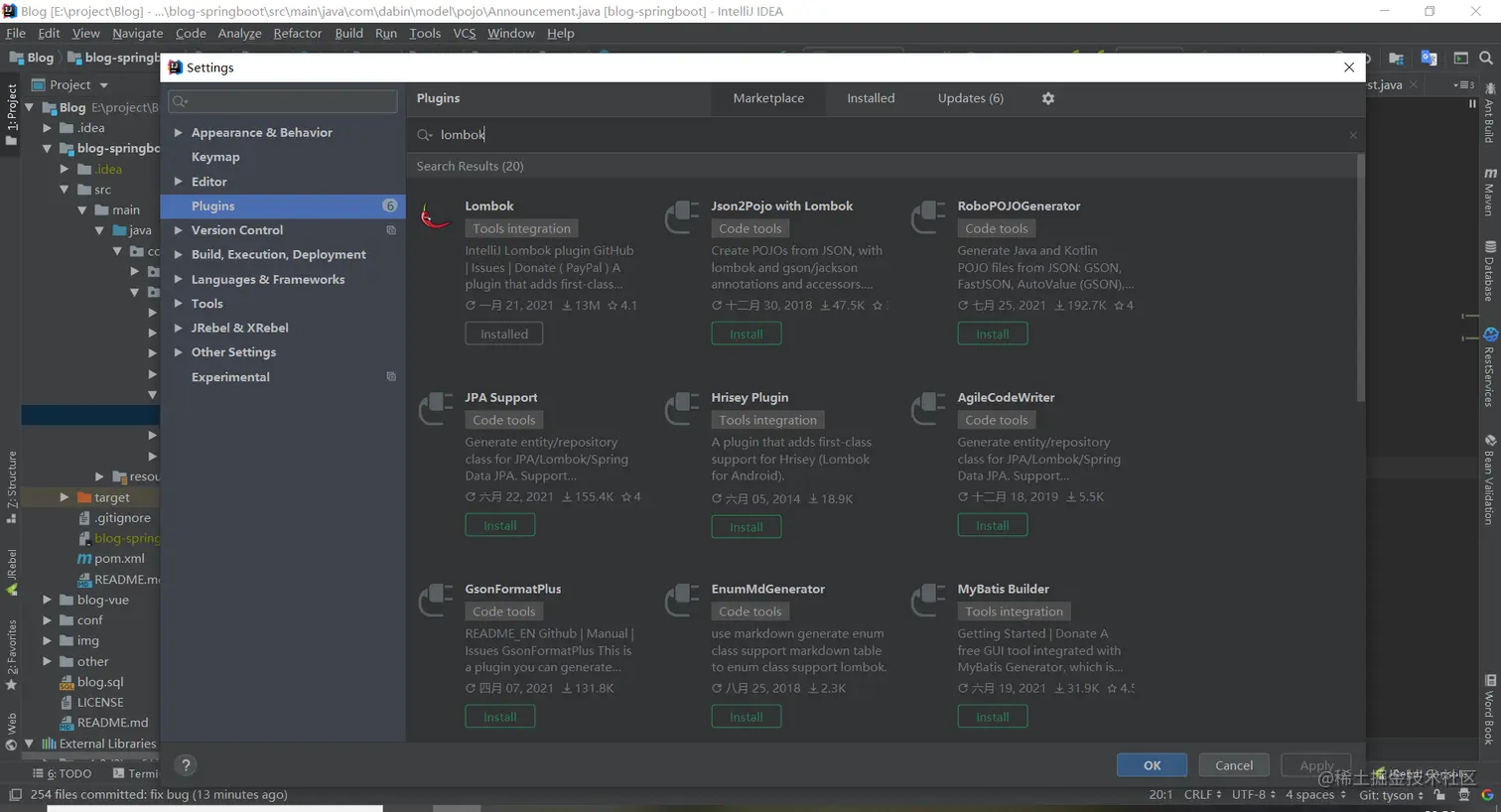
Task: Open the run anything terminal toolbar icon
Action: 1460,58
